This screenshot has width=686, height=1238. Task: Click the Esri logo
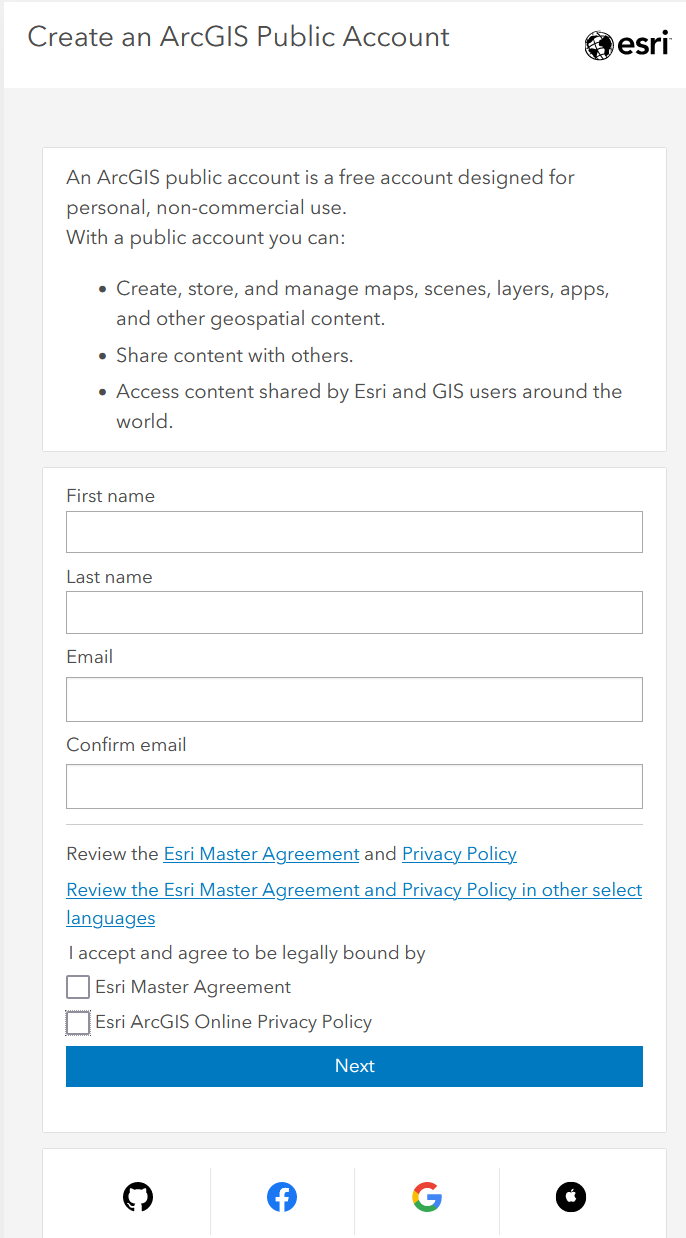[628, 44]
